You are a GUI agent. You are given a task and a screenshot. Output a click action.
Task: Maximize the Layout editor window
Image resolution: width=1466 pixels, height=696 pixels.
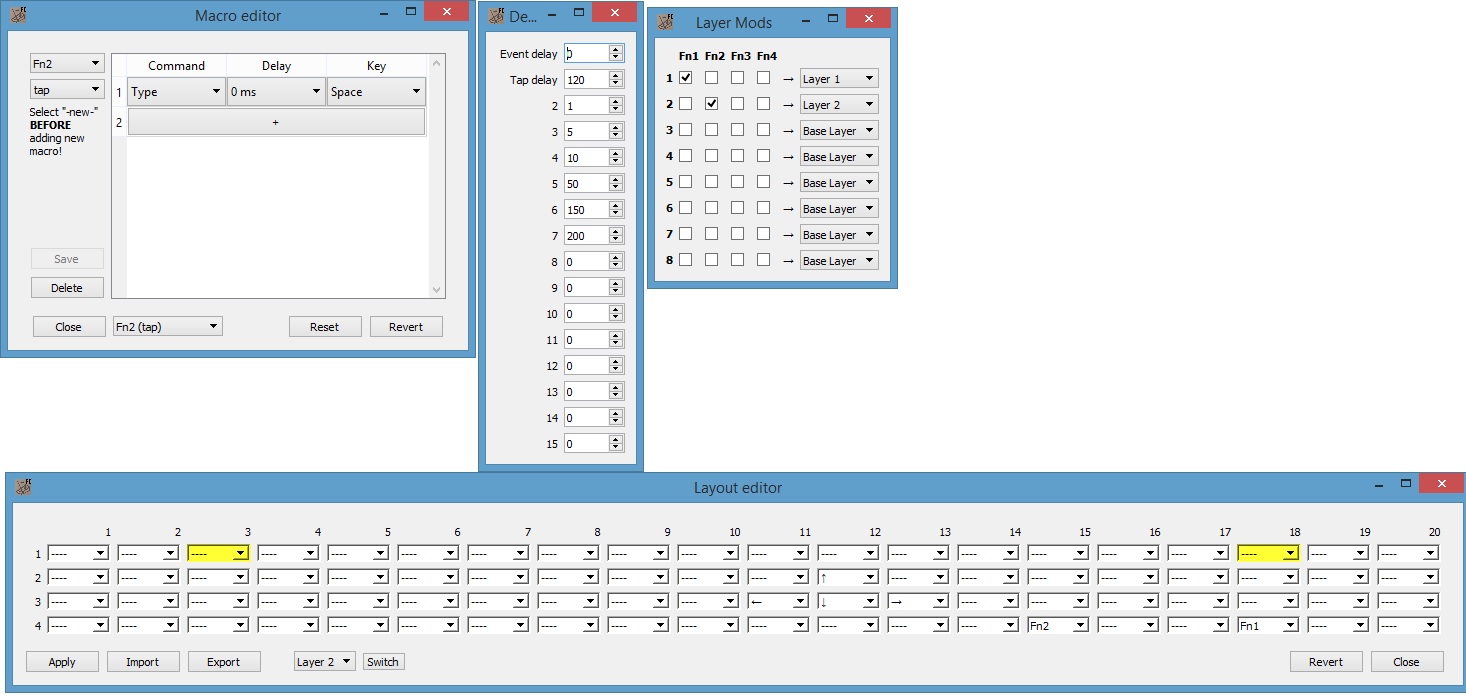click(x=1406, y=484)
